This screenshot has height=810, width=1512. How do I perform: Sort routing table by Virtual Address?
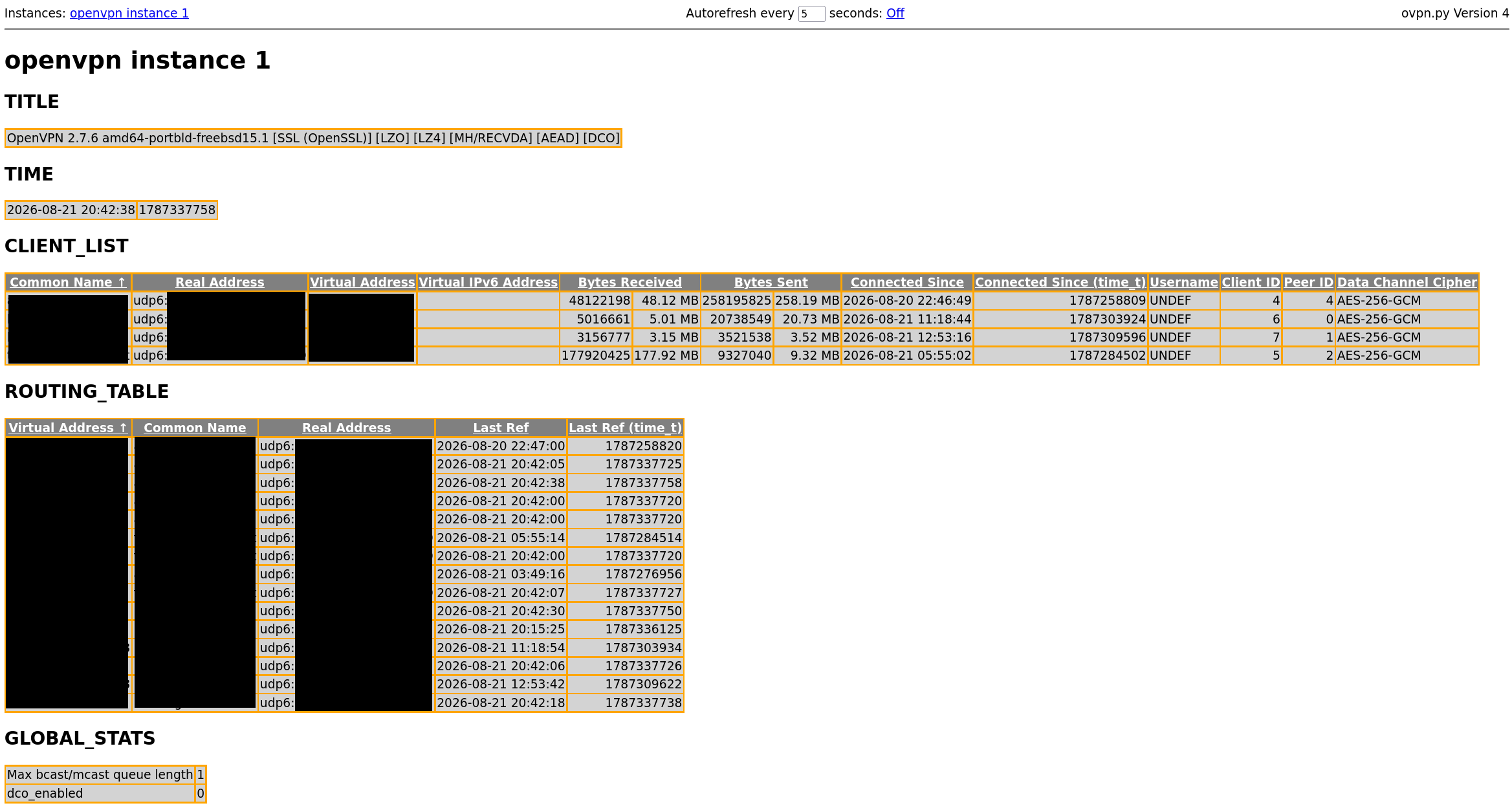(x=68, y=428)
